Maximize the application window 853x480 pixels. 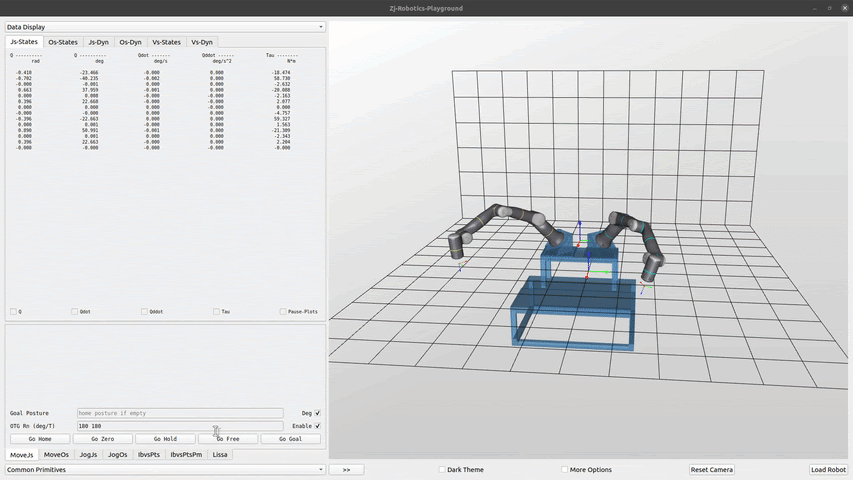tap(828, 8)
